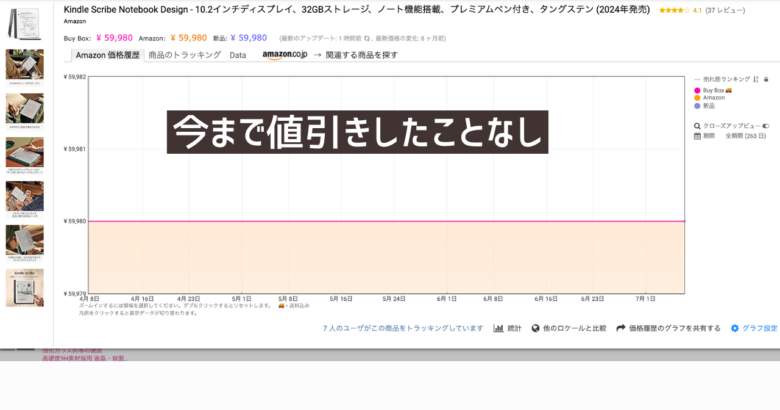The image size is (780, 410).
Task: Click the lock icon beside 売れ筋ランキング
Action: pos(766,79)
